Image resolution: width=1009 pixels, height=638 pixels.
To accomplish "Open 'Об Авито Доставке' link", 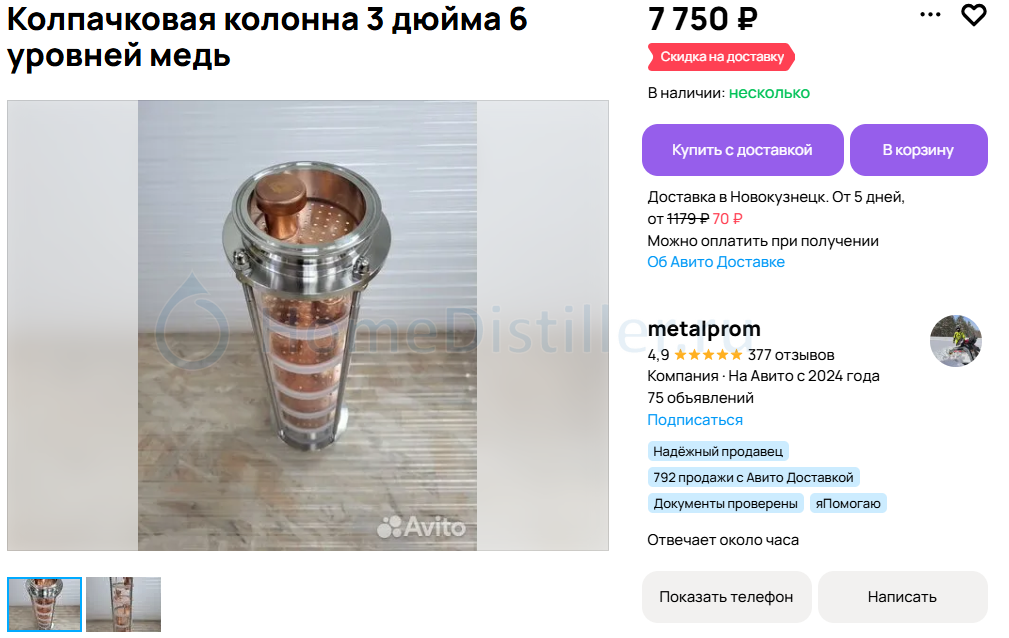I will 716,262.
